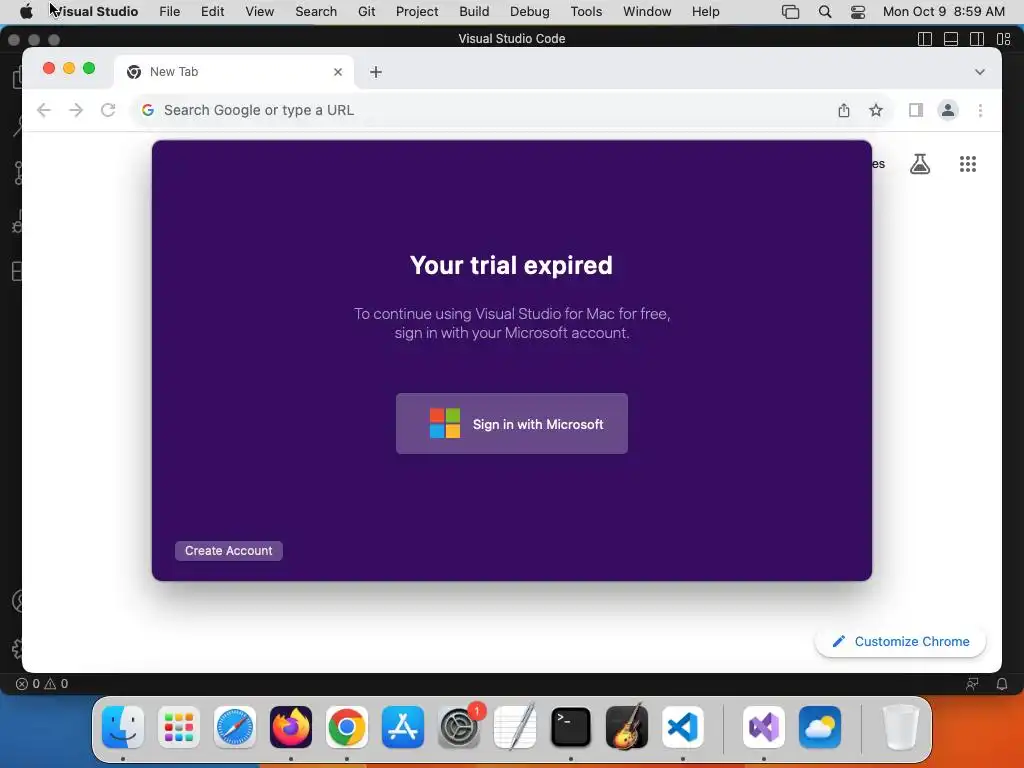Open the File menu
1024x768 pixels.
coord(169,12)
